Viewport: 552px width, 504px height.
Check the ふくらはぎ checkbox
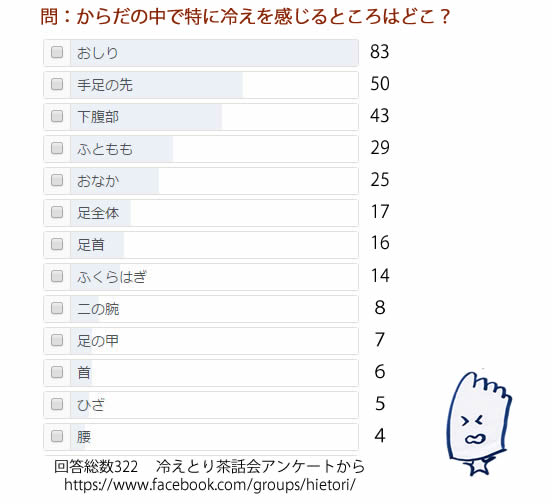pyautogui.click(x=57, y=276)
